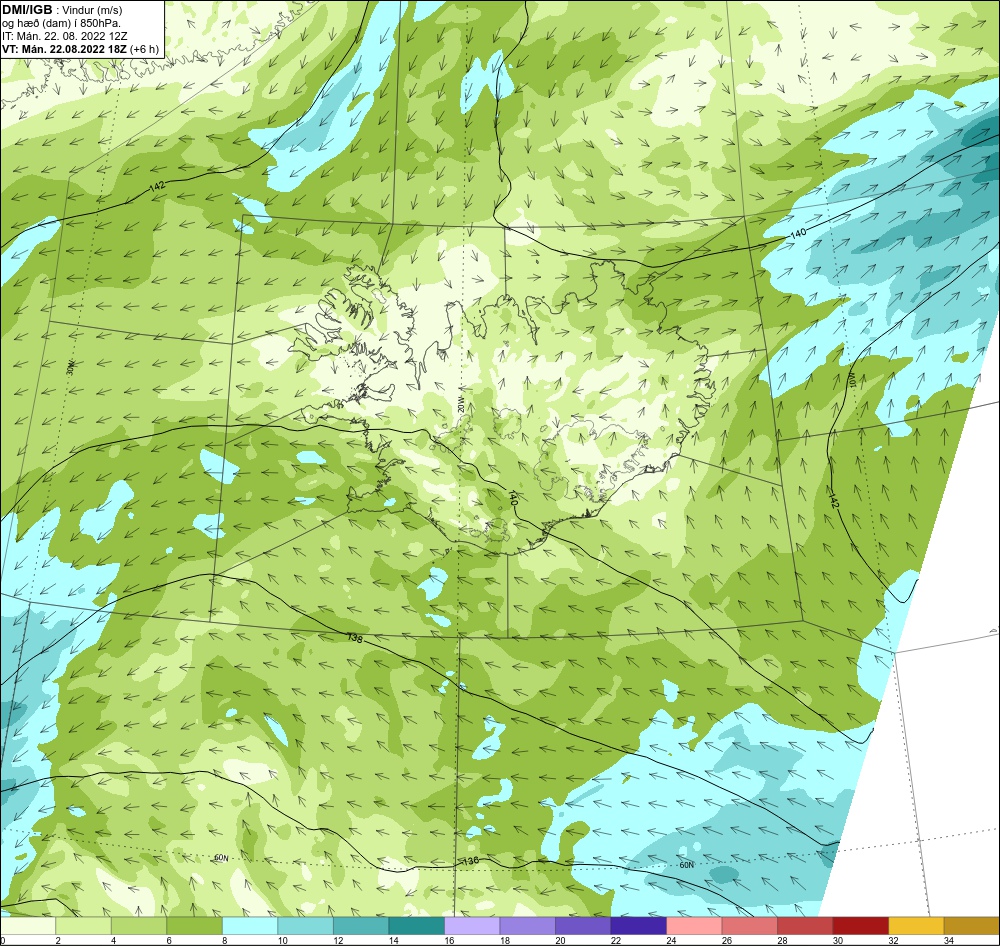The image size is (1000, 946).
Task: Click the legend tick number 16
Action: pos(449,940)
